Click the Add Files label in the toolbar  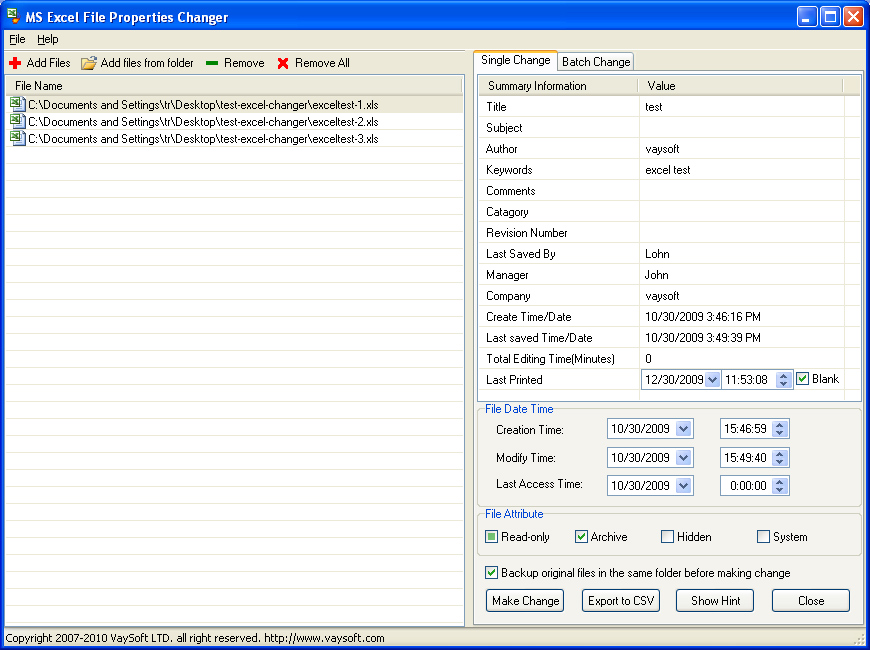[48, 63]
